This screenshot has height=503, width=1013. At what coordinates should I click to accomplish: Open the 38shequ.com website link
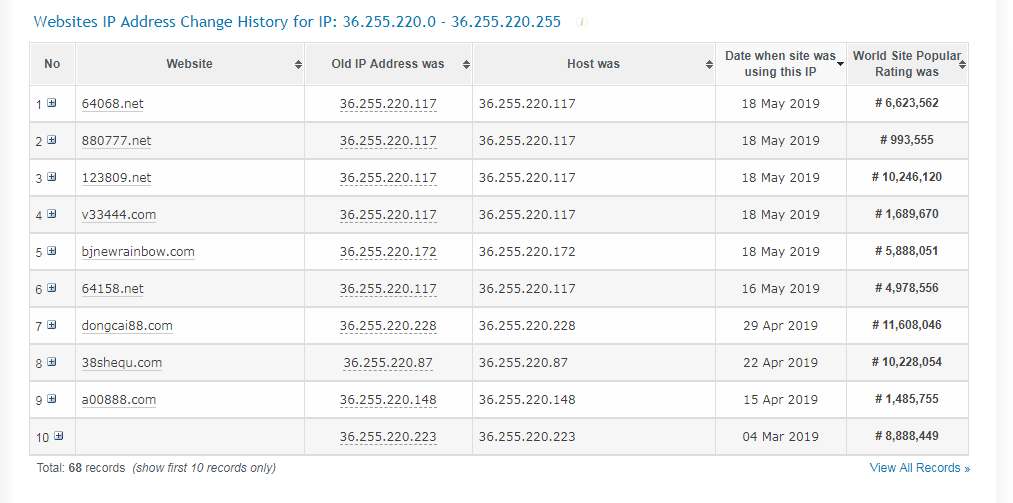[121, 362]
